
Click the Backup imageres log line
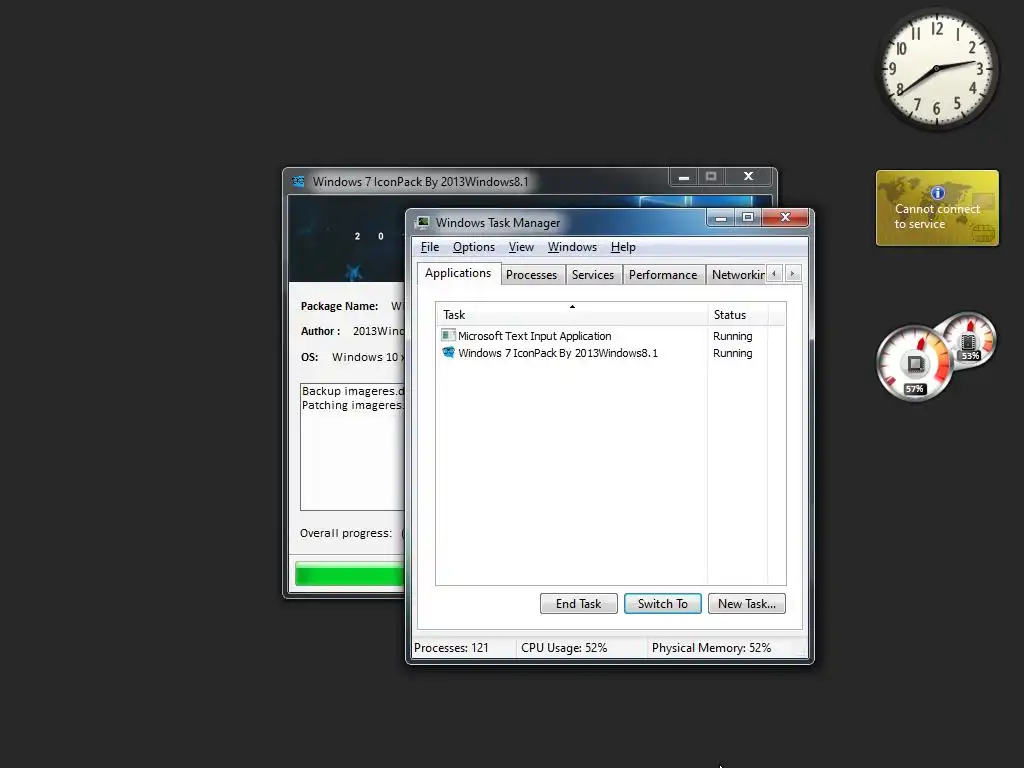[x=353, y=391]
